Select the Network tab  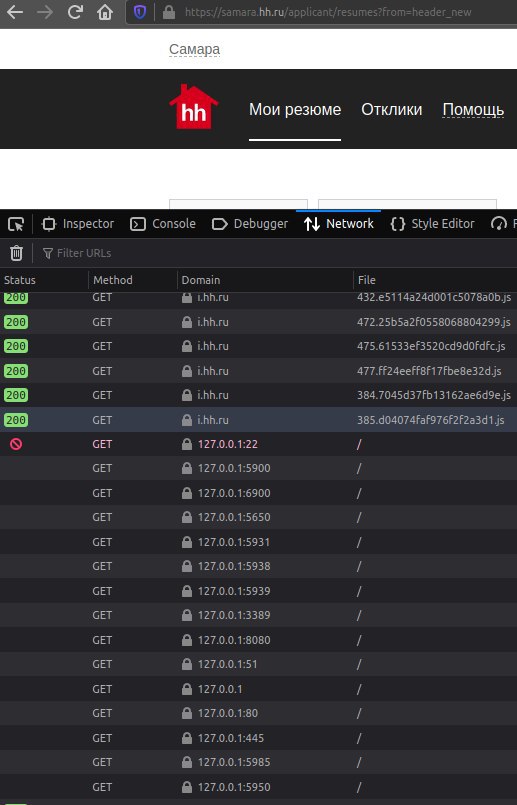339,224
